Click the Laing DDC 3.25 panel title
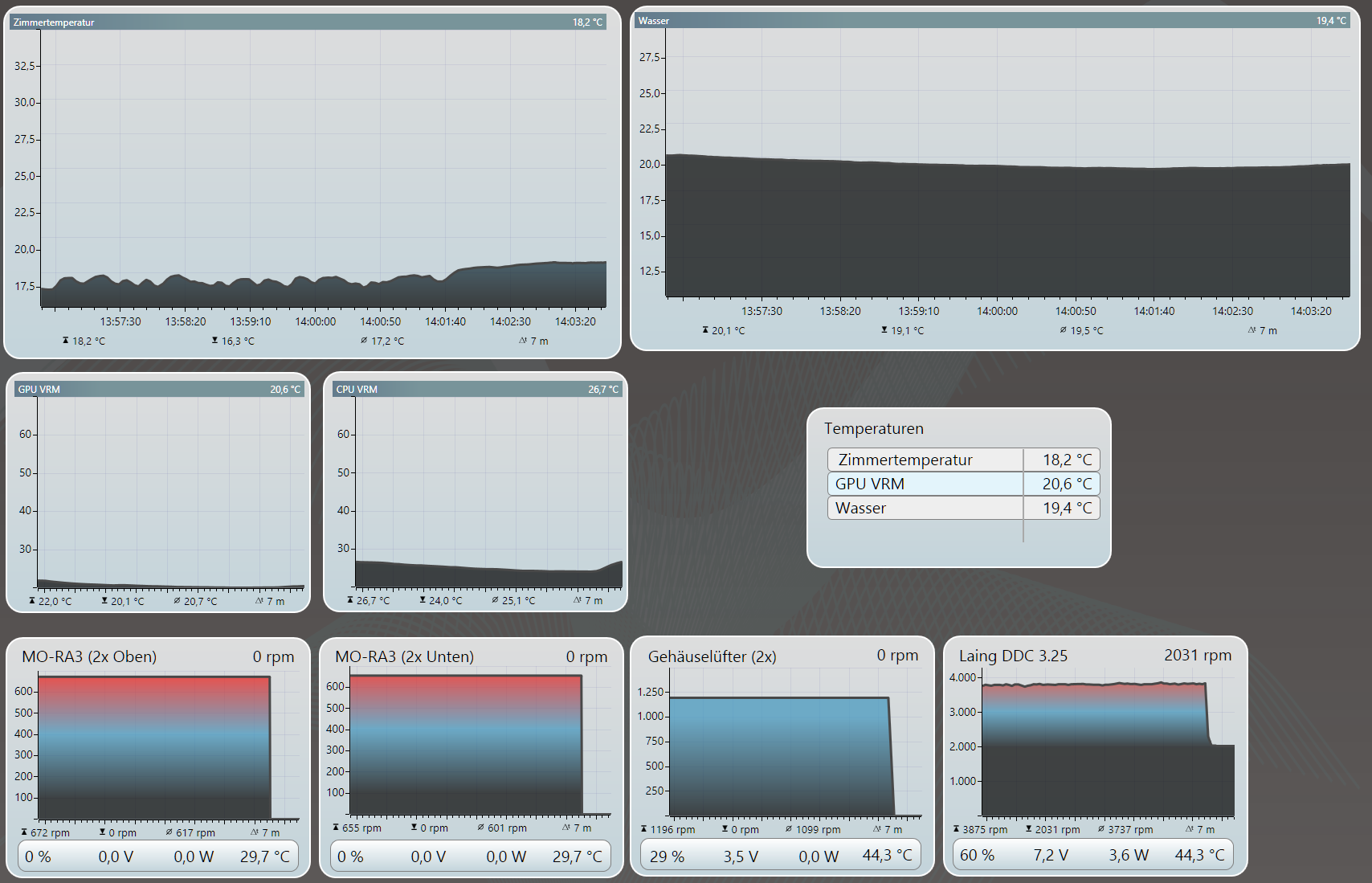 (1014, 656)
